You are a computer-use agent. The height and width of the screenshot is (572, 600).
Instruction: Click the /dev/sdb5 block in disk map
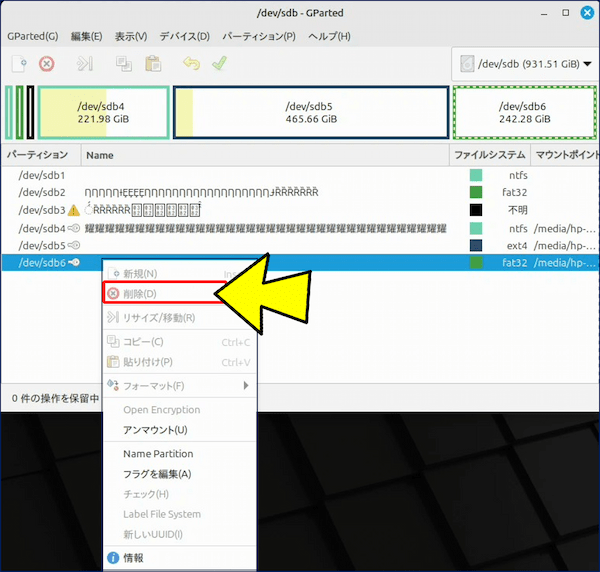coord(310,112)
